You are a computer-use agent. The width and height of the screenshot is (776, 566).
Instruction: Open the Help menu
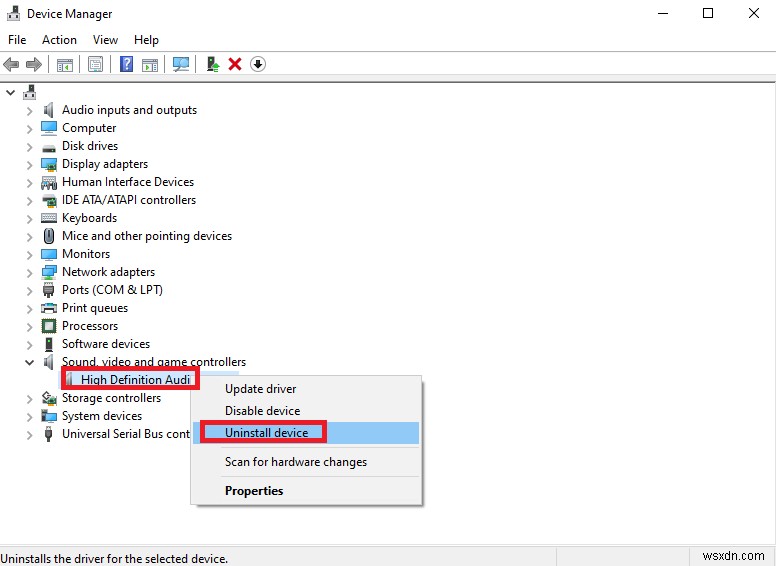coord(146,40)
